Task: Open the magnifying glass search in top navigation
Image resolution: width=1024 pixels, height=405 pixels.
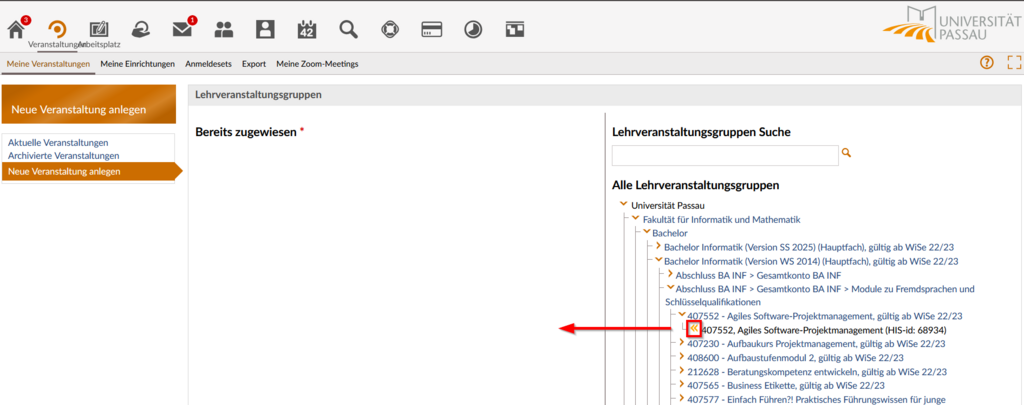Action: (349, 29)
